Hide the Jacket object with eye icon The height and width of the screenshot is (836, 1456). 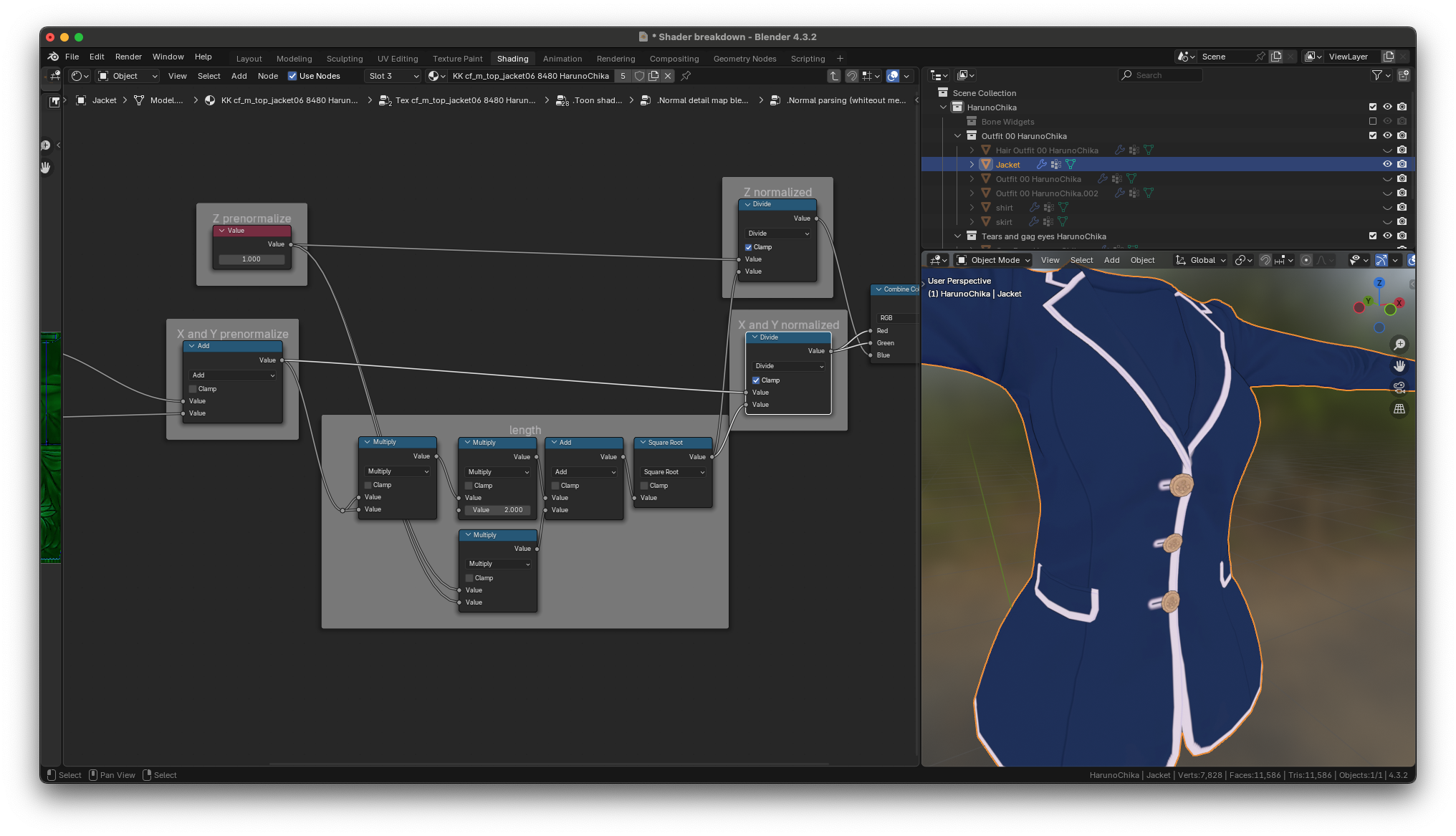[x=1387, y=164]
